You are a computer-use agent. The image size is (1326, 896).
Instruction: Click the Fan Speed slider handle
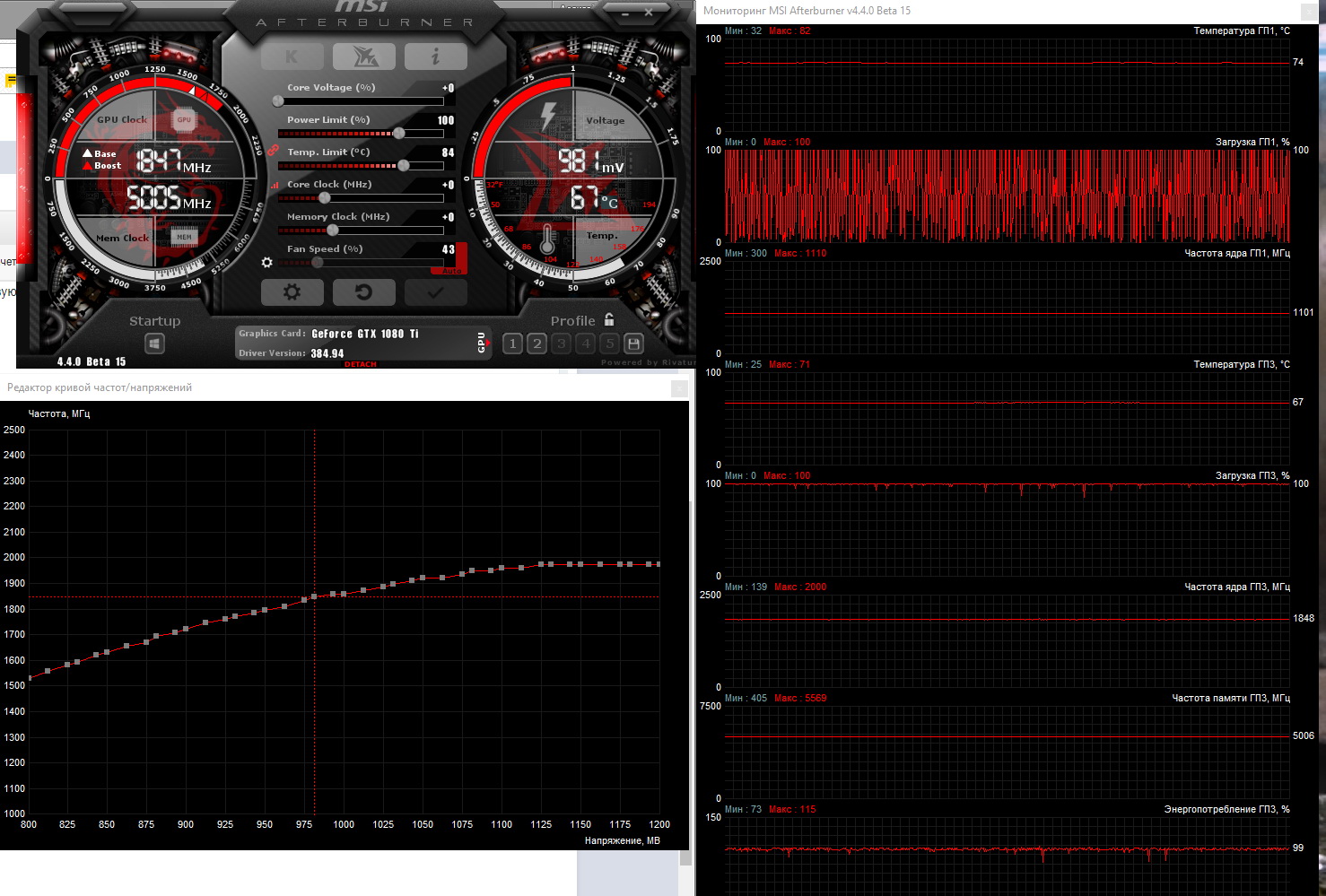click(x=318, y=262)
